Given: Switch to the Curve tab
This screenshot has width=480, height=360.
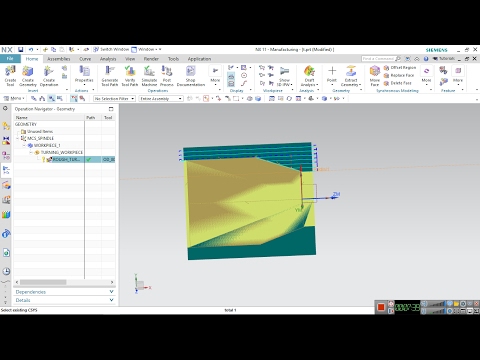Looking at the screenshot, I should pos(85,59).
